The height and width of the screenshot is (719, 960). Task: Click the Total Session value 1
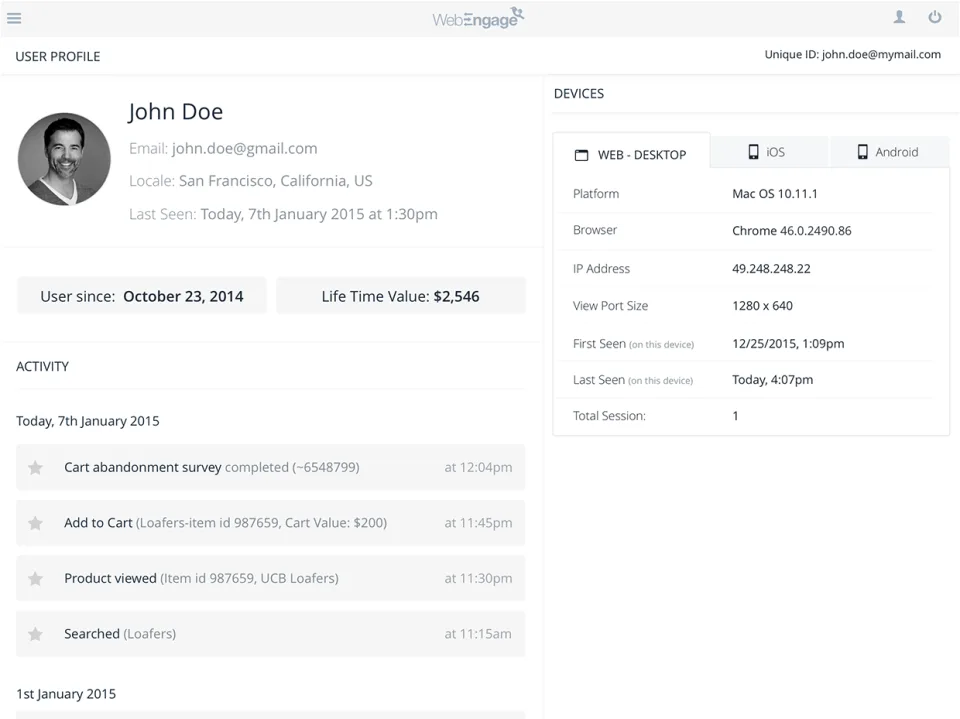point(735,416)
